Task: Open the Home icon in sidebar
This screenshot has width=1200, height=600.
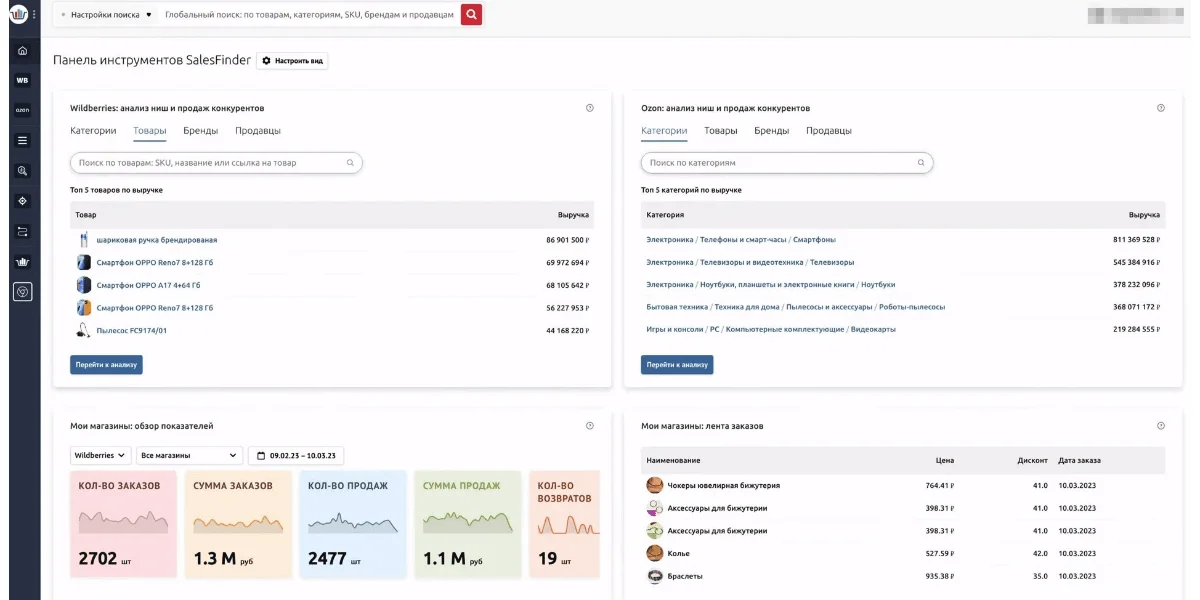Action: click(22, 51)
